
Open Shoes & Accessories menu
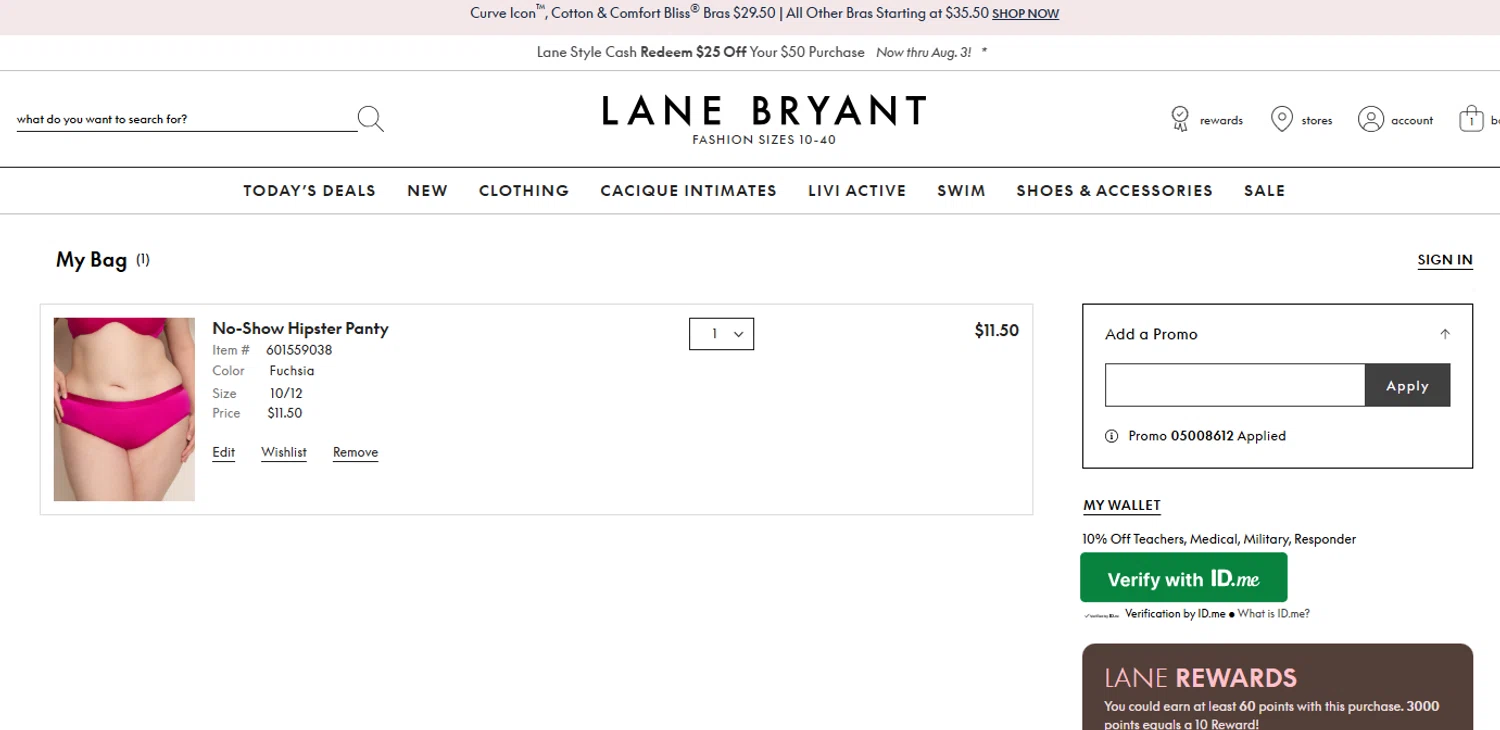click(1114, 190)
